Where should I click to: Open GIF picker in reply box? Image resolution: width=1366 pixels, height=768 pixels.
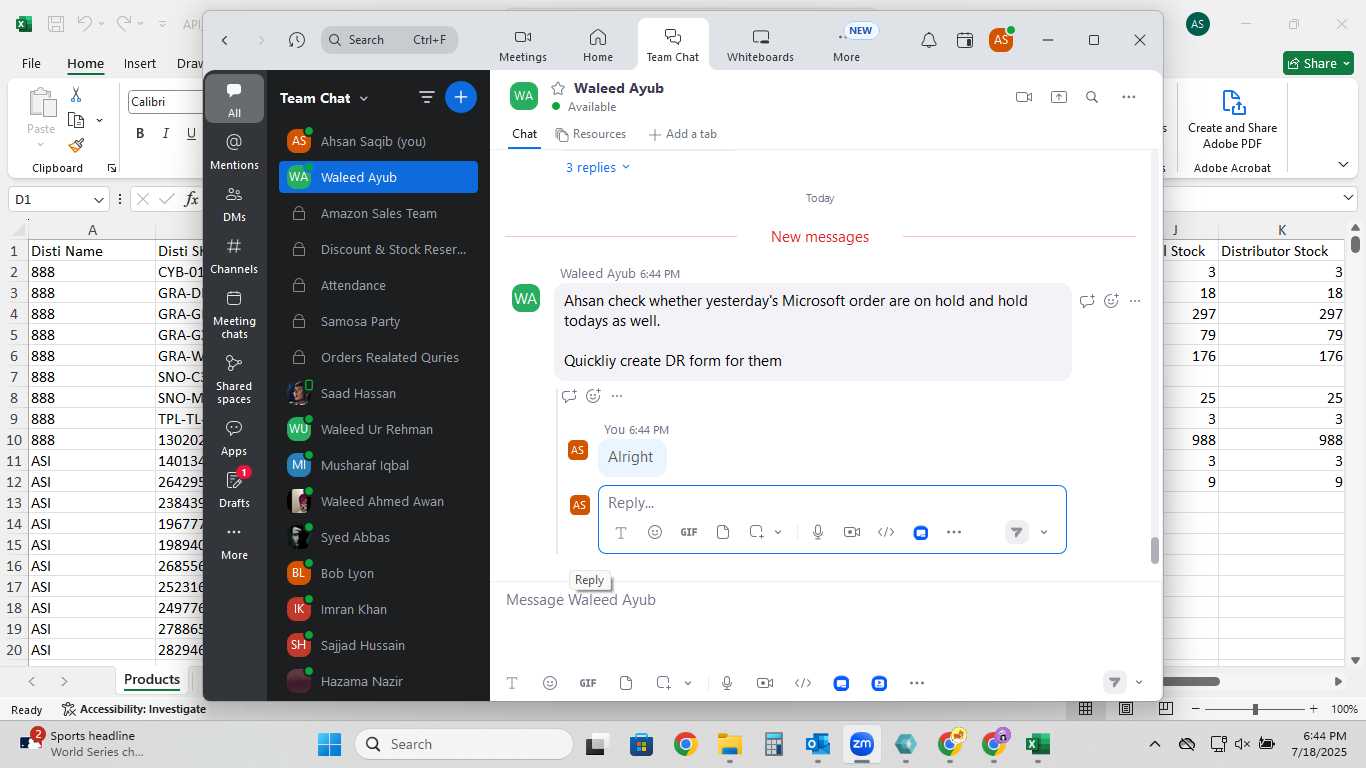click(689, 532)
